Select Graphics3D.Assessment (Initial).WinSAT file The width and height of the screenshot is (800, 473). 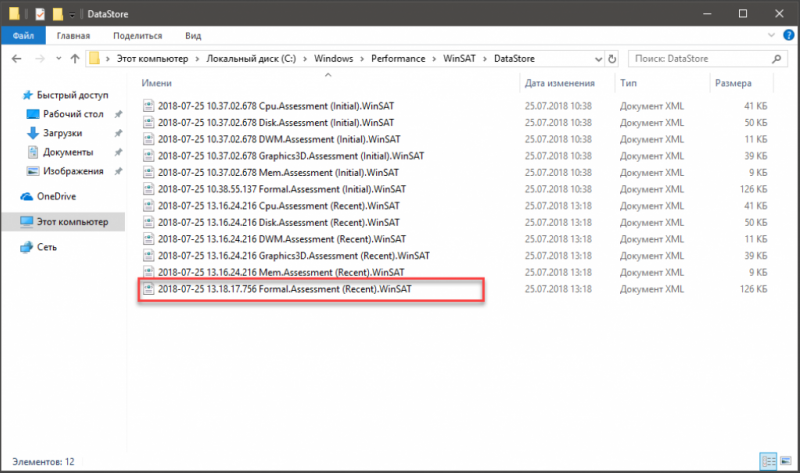point(291,156)
